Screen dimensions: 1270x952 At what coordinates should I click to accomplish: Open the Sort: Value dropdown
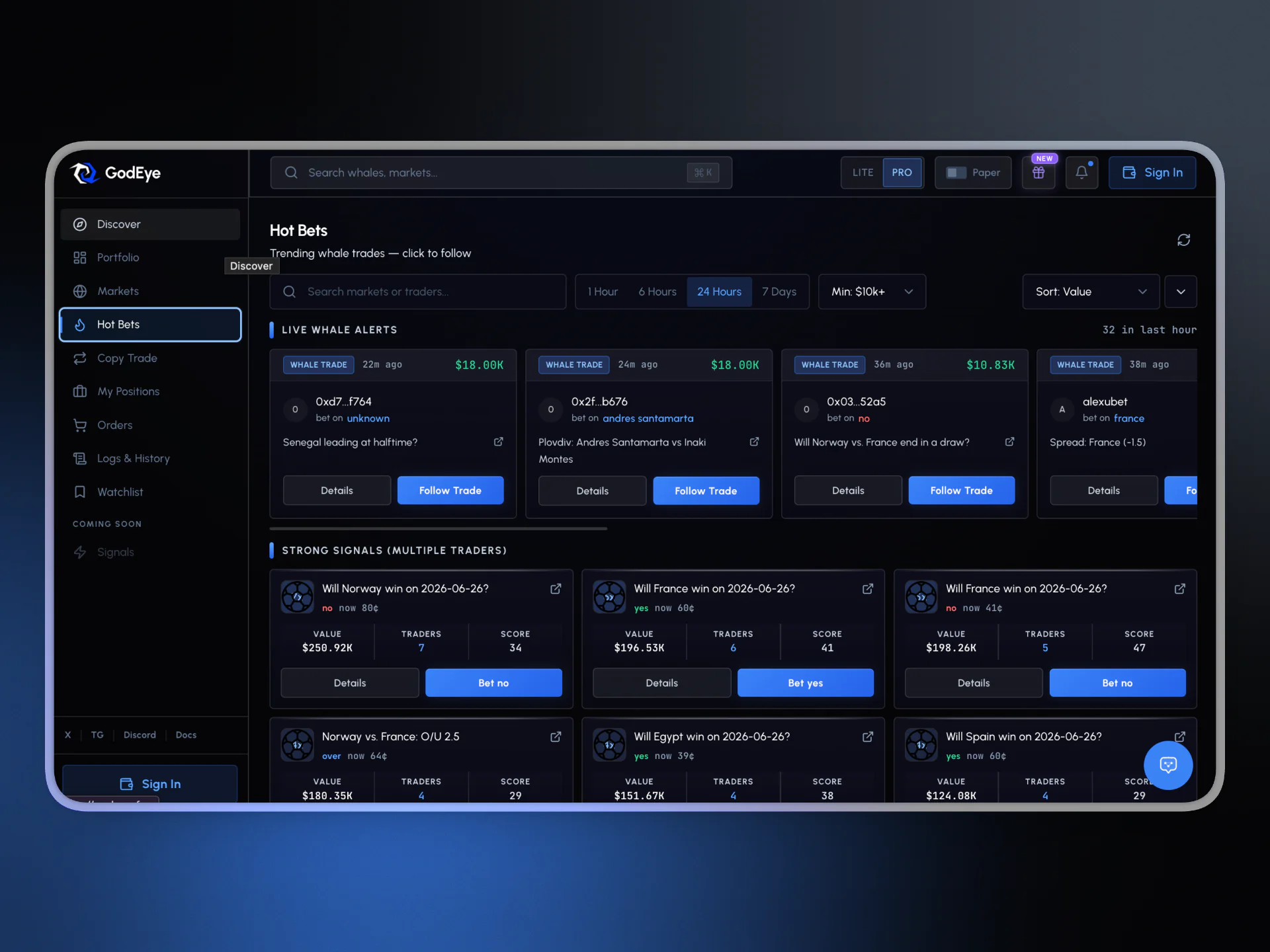[1091, 292]
